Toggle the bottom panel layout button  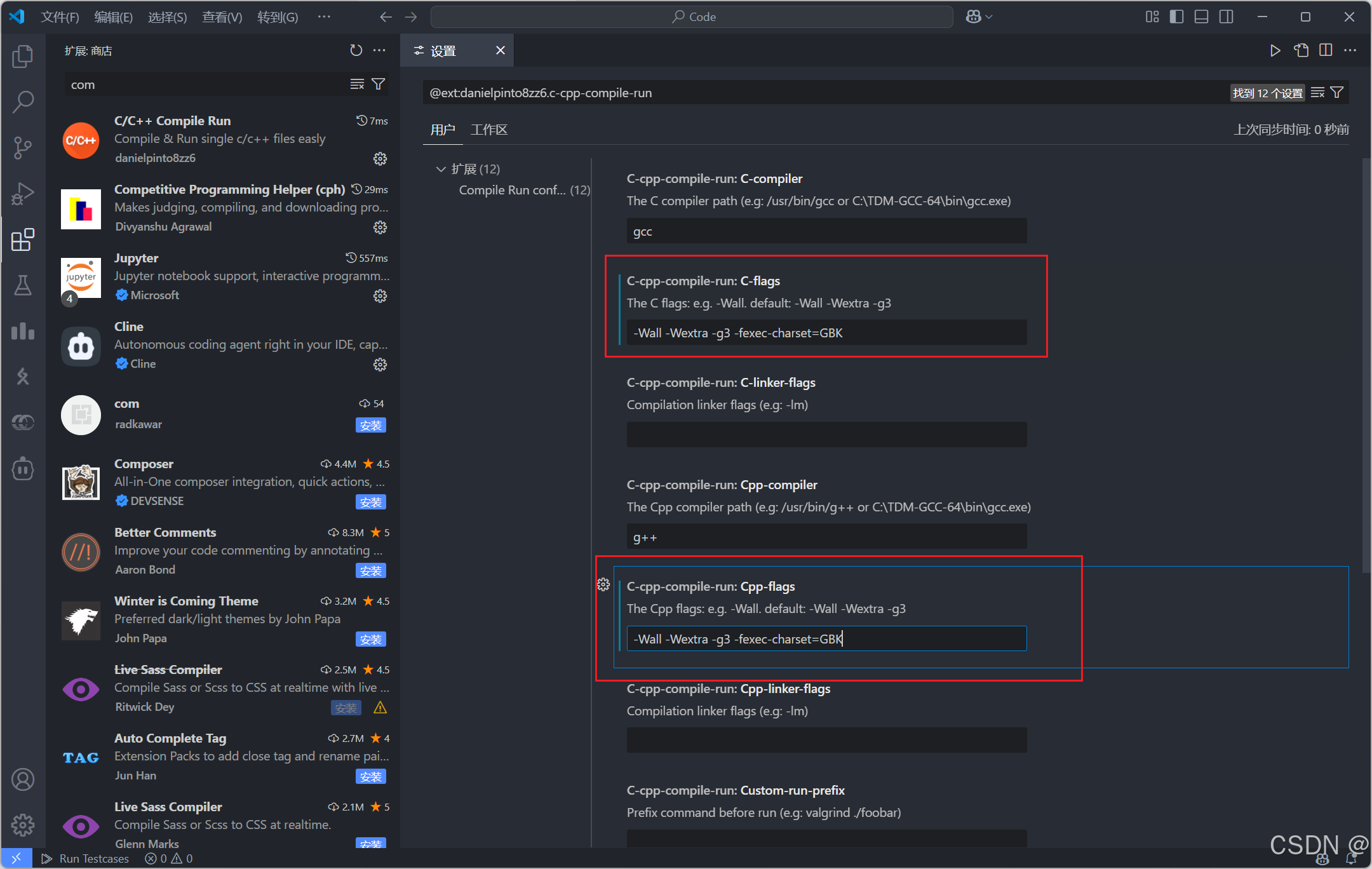tap(1201, 17)
